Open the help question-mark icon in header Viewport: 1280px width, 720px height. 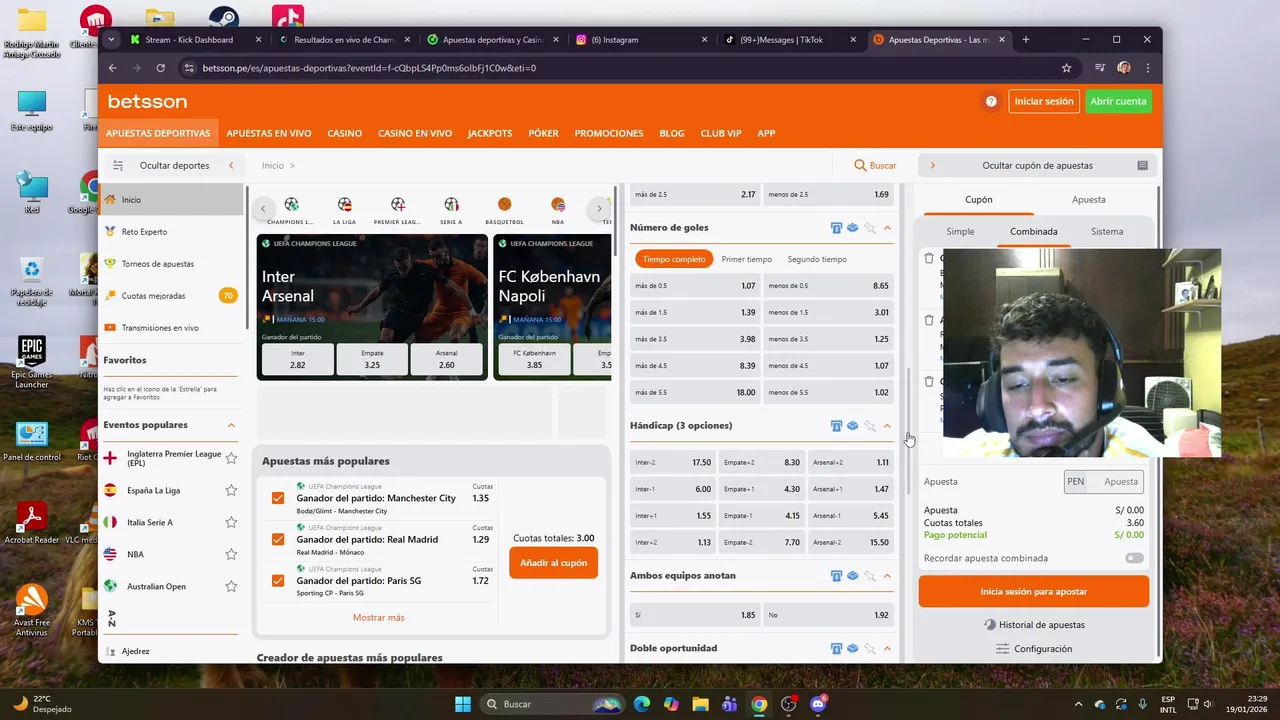click(x=991, y=101)
